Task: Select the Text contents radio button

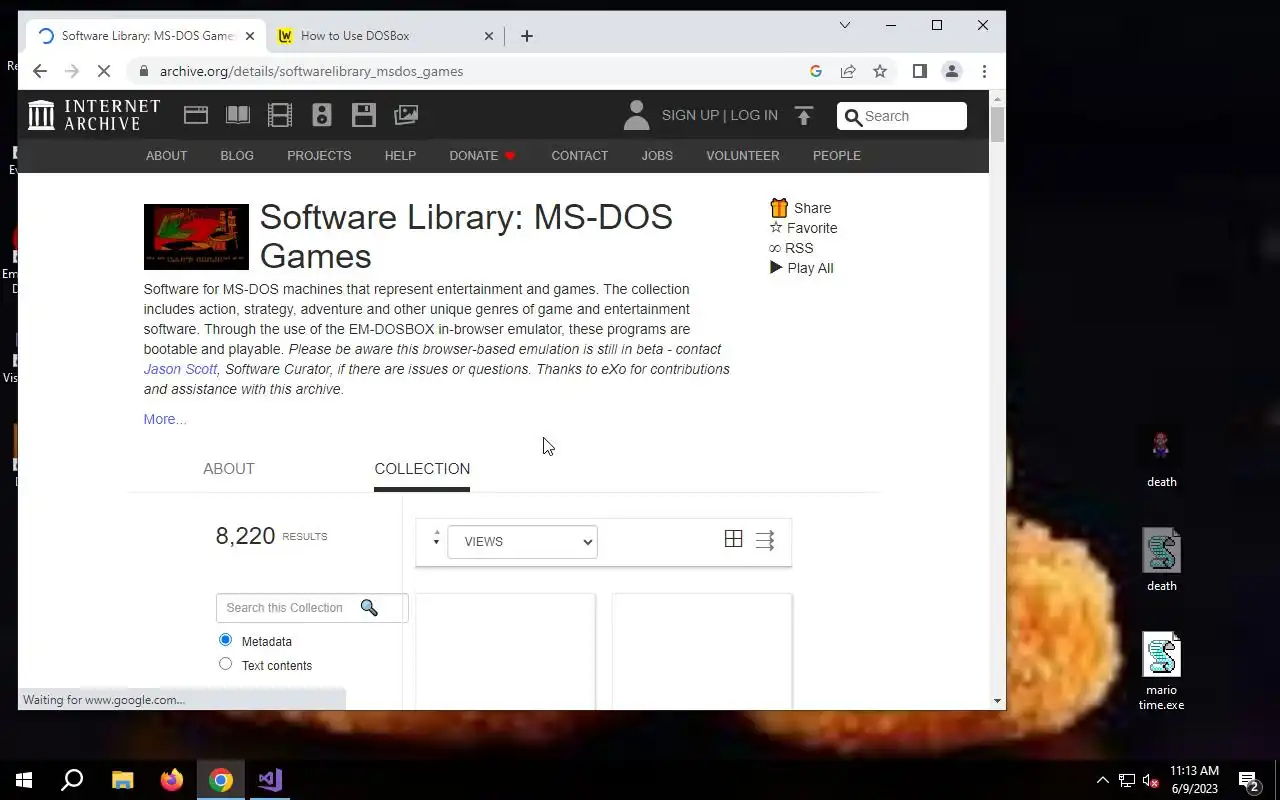Action: 225,664
